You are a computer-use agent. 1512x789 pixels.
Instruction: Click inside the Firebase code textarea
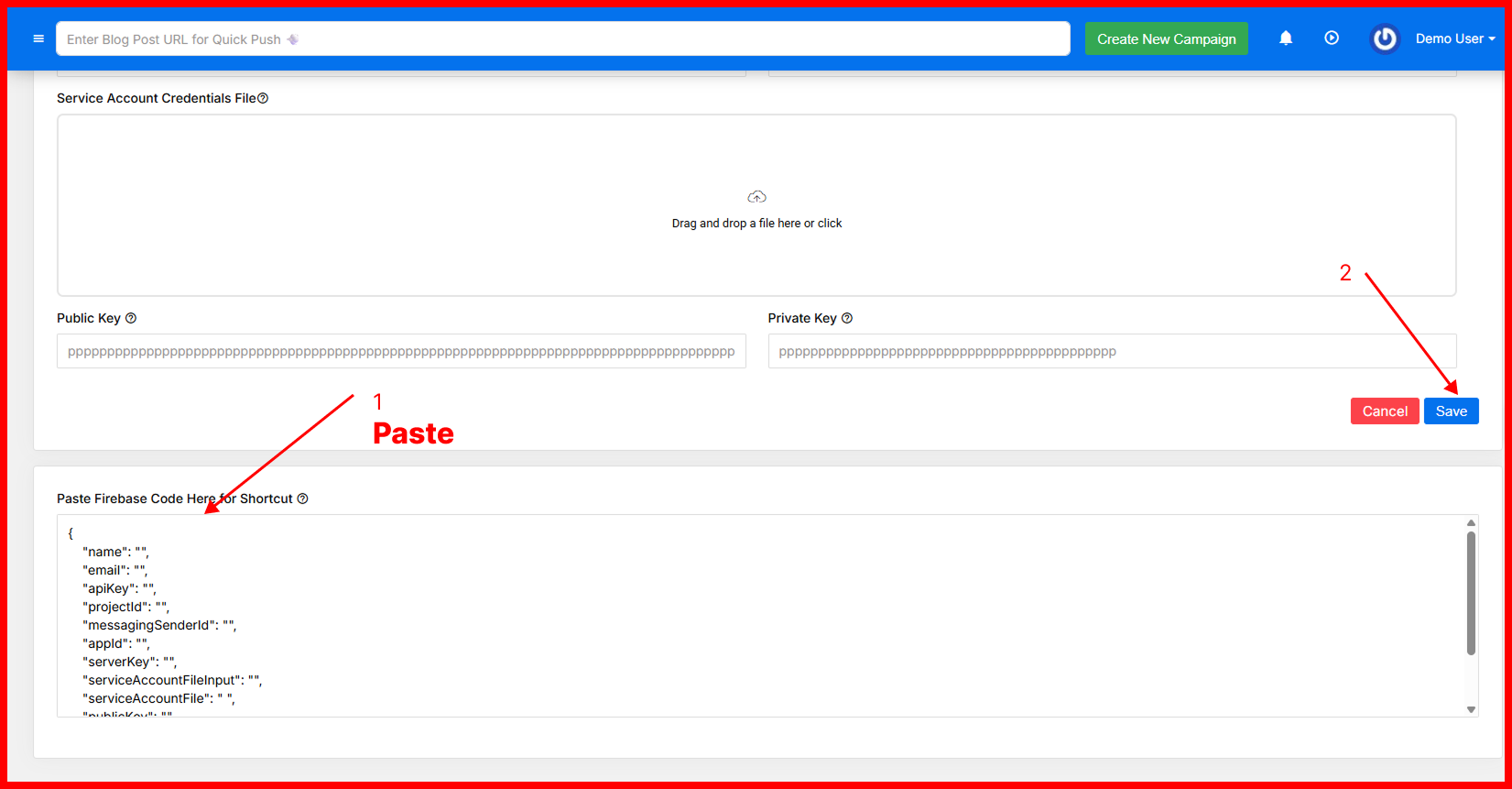point(767,616)
